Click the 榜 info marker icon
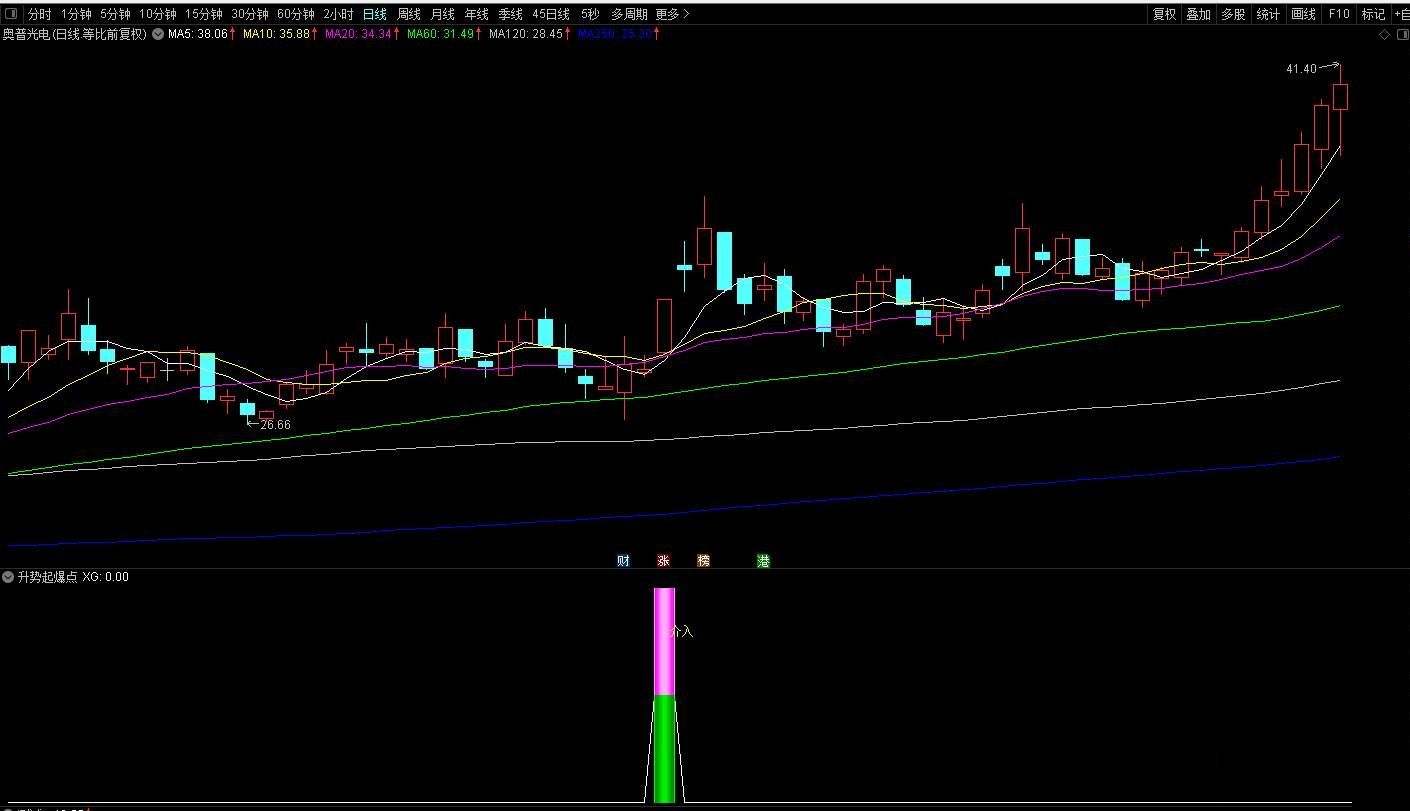The width and height of the screenshot is (1410, 811). 703,561
